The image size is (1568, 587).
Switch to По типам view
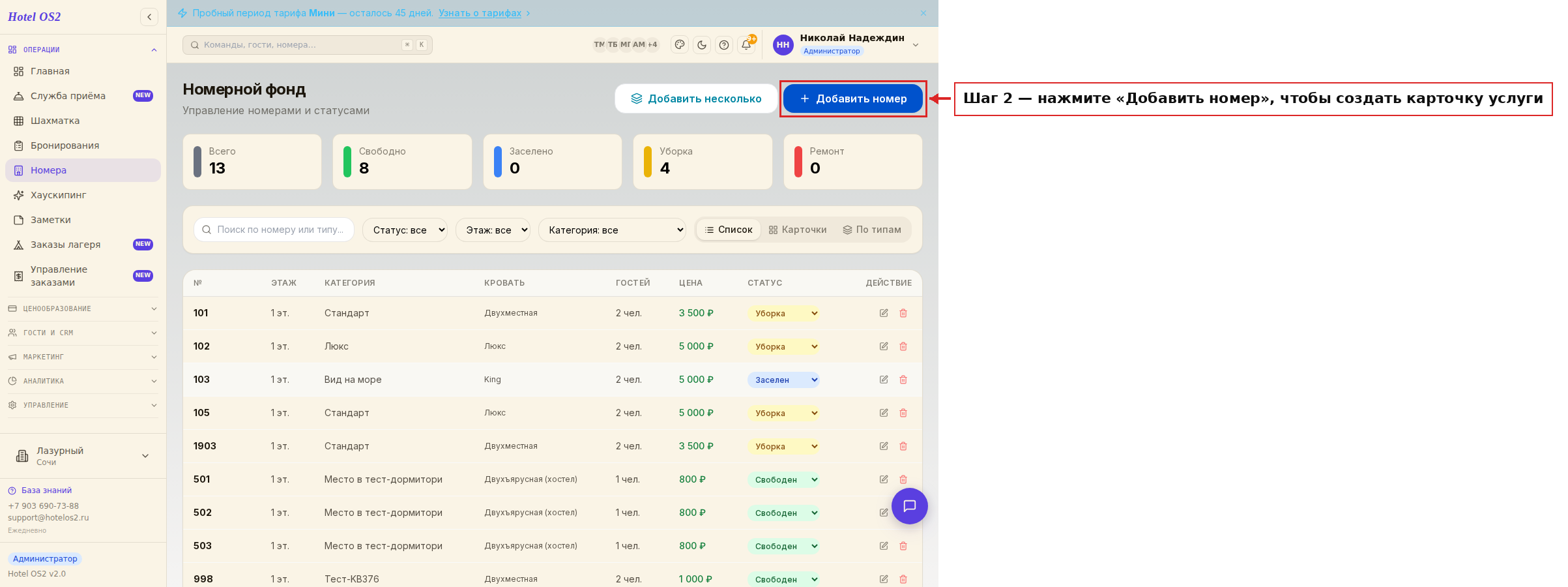point(872,230)
